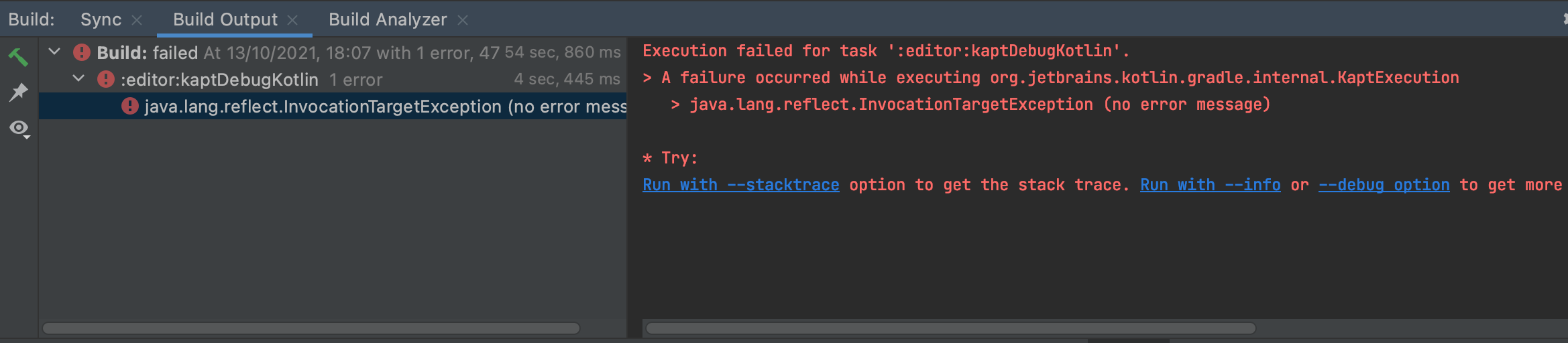Screen dimensions: 1568x343
Task: Click the Run with --info link
Action: pos(1211,185)
